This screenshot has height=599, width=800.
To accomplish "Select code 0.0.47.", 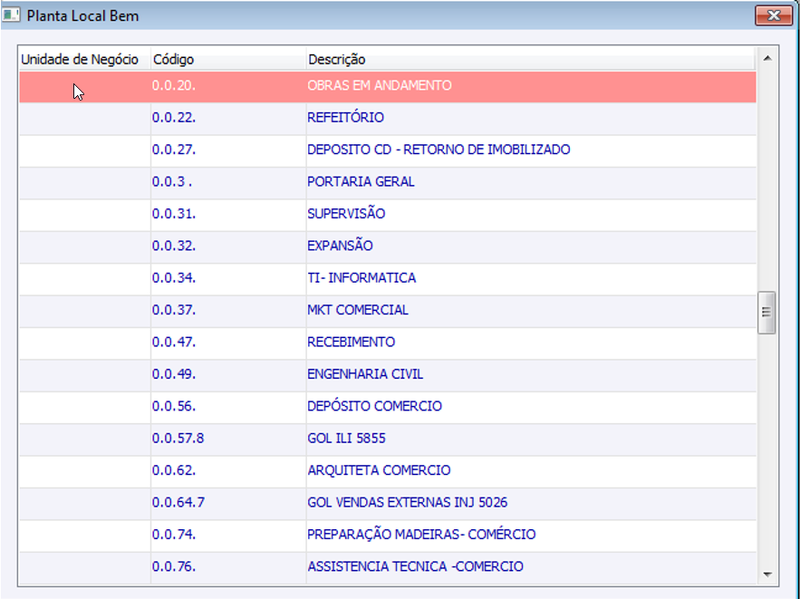I will point(173,342).
